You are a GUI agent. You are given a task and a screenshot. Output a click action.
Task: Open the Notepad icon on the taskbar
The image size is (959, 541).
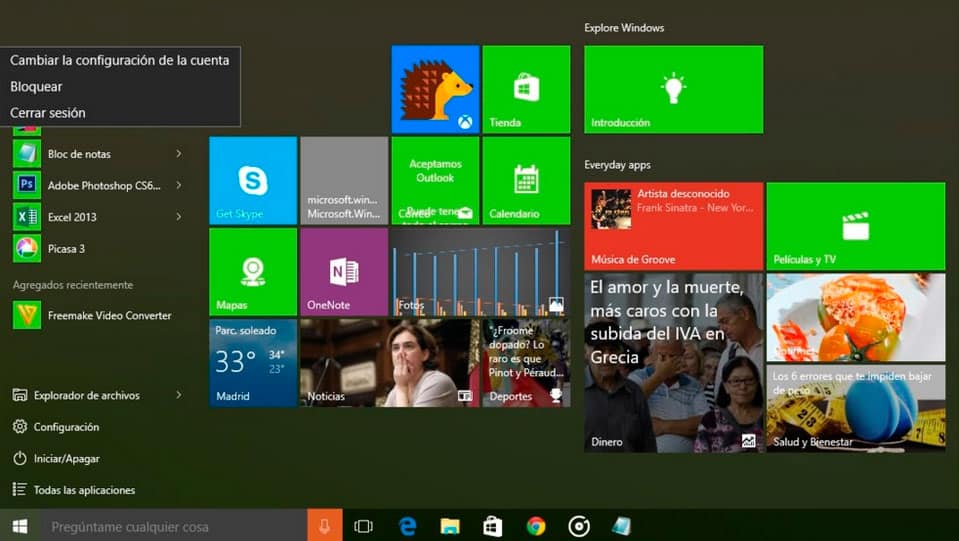pyautogui.click(x=621, y=526)
